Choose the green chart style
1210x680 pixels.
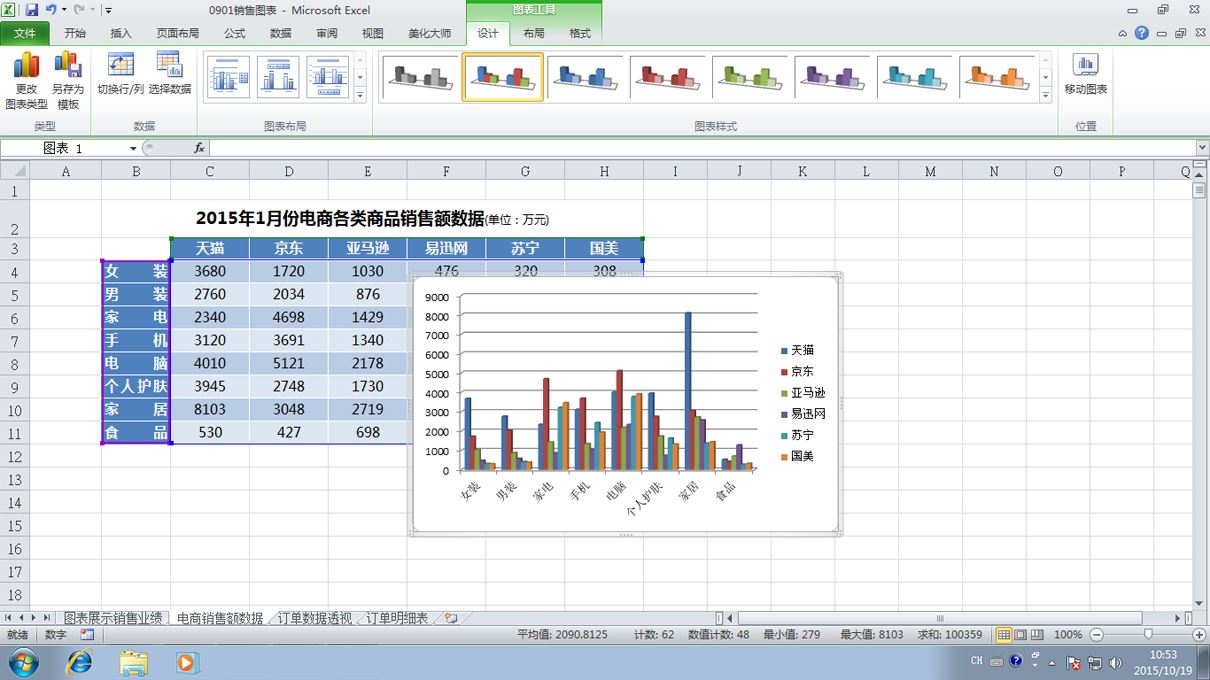pyautogui.click(x=752, y=77)
